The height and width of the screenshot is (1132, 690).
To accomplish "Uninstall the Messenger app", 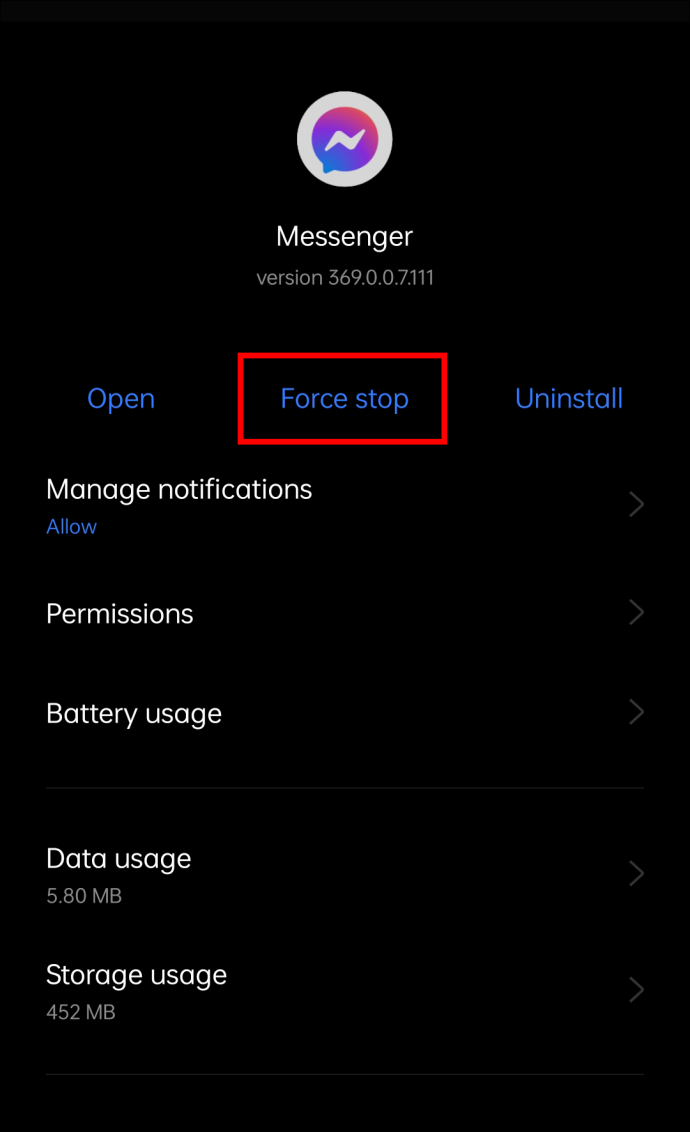I will click(569, 399).
